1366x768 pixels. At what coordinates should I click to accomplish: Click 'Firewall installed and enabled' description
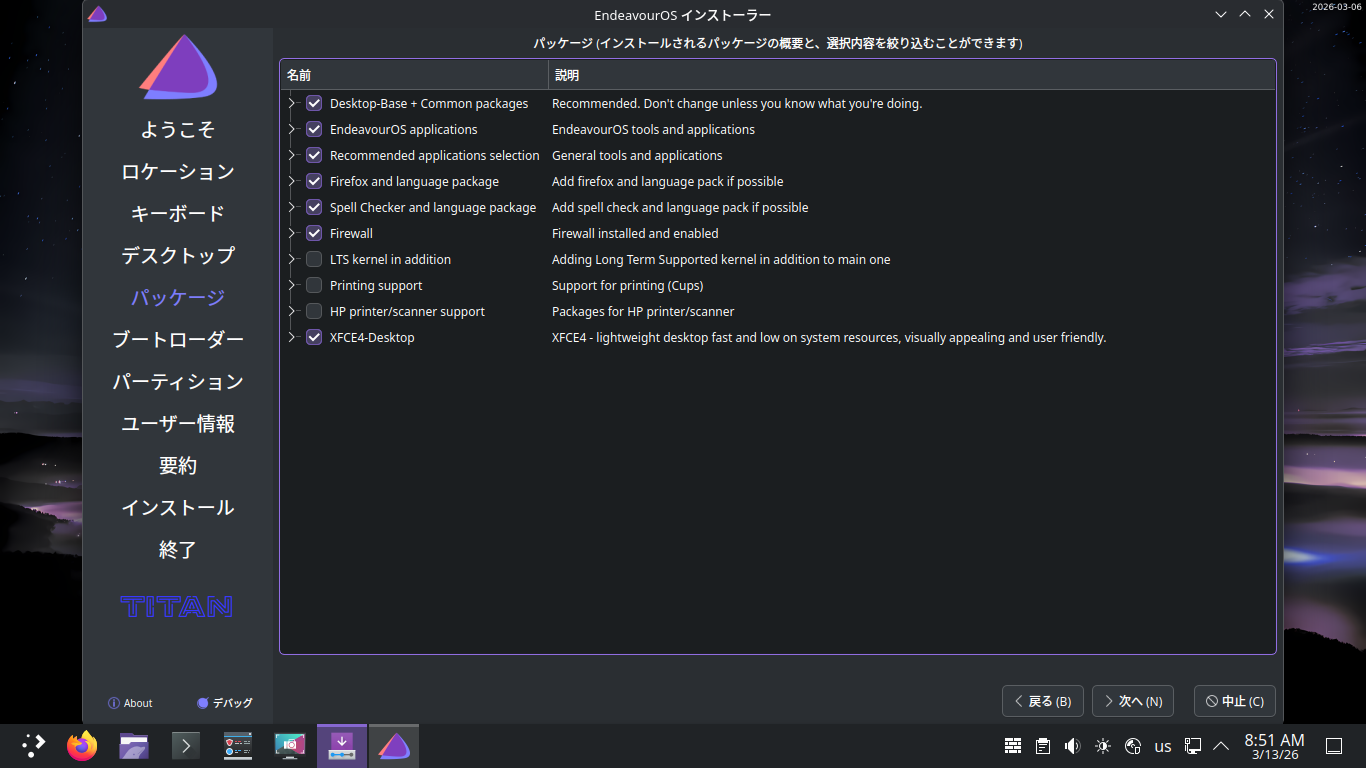tap(635, 233)
